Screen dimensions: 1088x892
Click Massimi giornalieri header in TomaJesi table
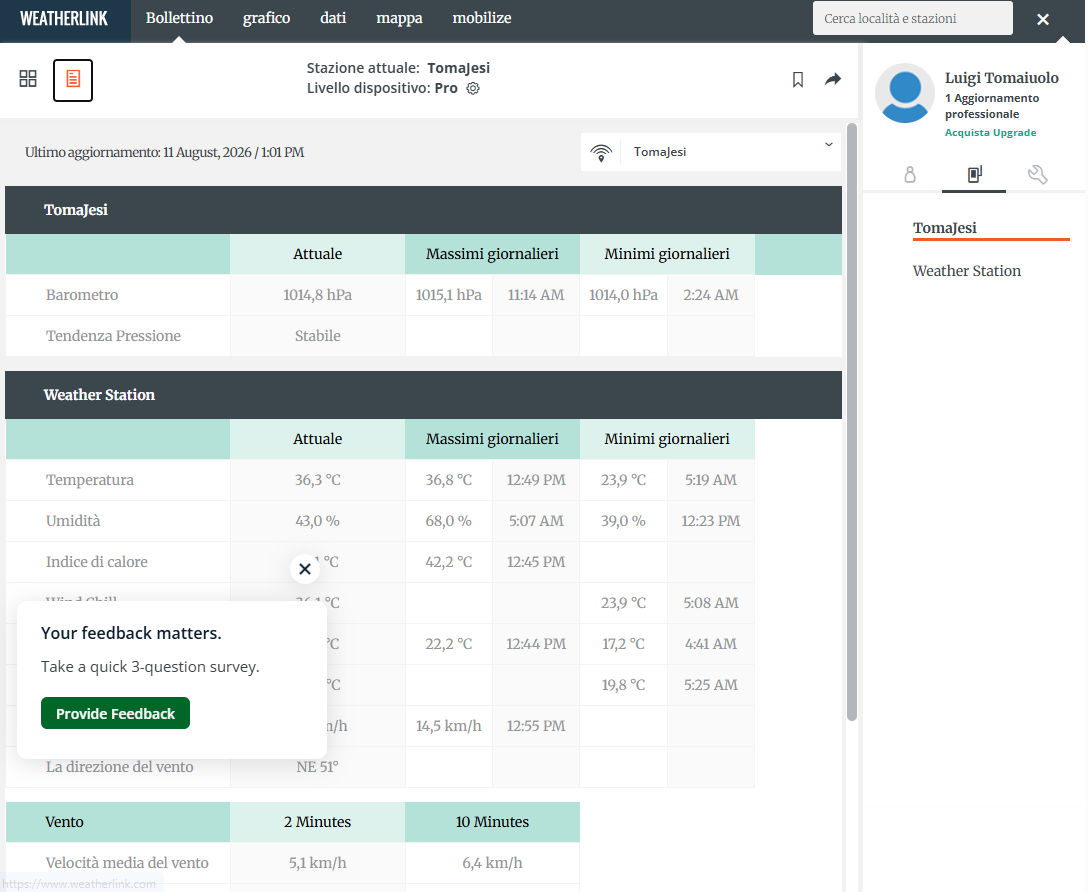tap(492, 254)
